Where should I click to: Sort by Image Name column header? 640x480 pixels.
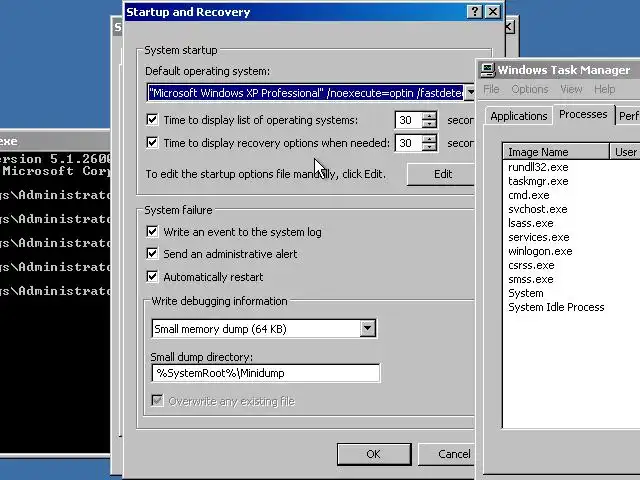[556, 152]
